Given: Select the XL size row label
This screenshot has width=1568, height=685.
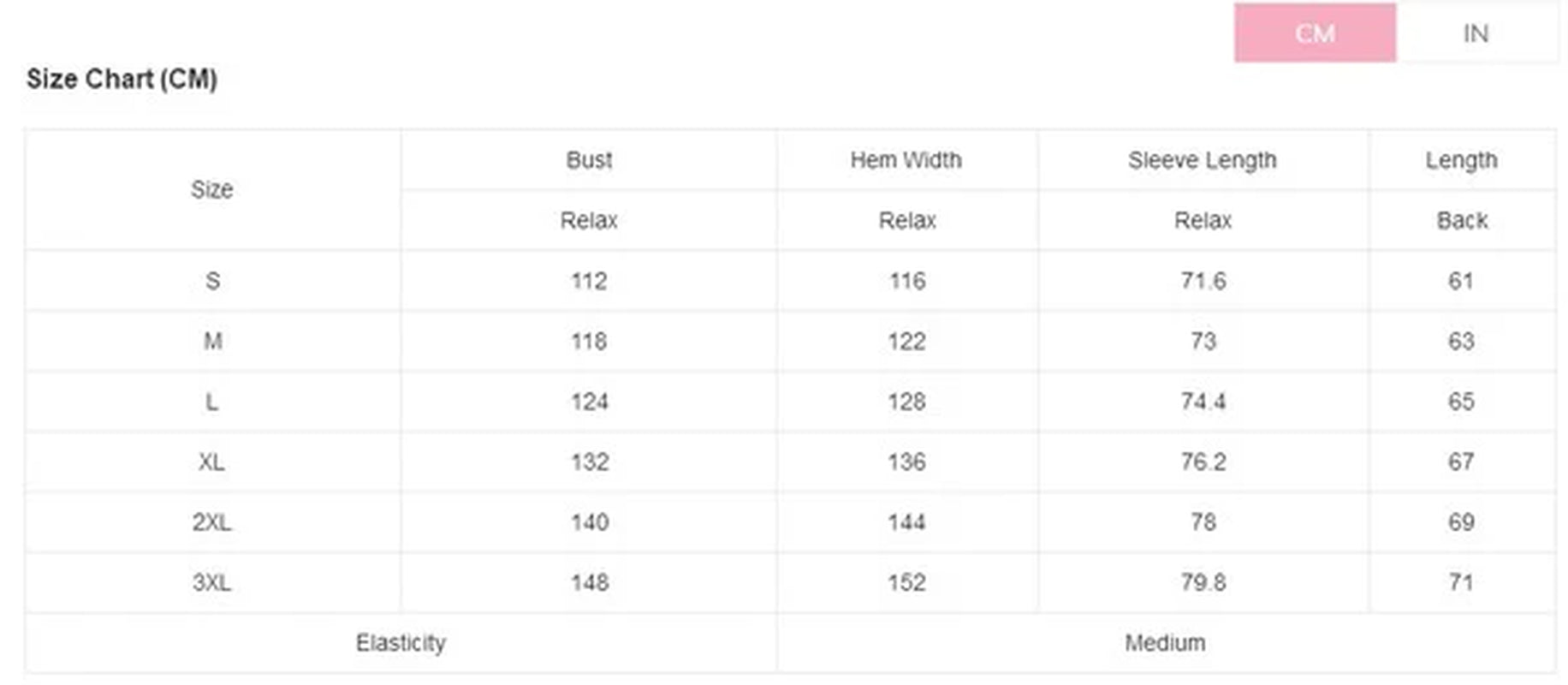Looking at the screenshot, I should click(212, 462).
